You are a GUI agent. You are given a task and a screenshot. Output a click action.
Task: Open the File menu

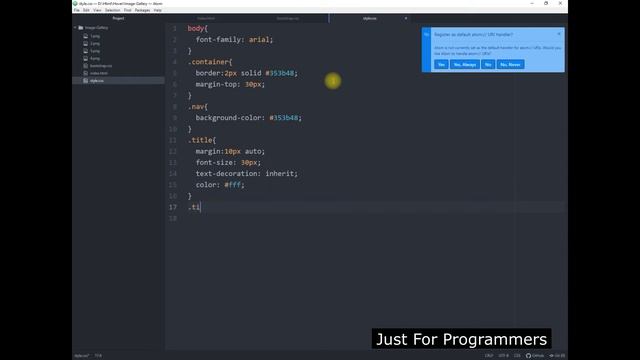[77, 10]
